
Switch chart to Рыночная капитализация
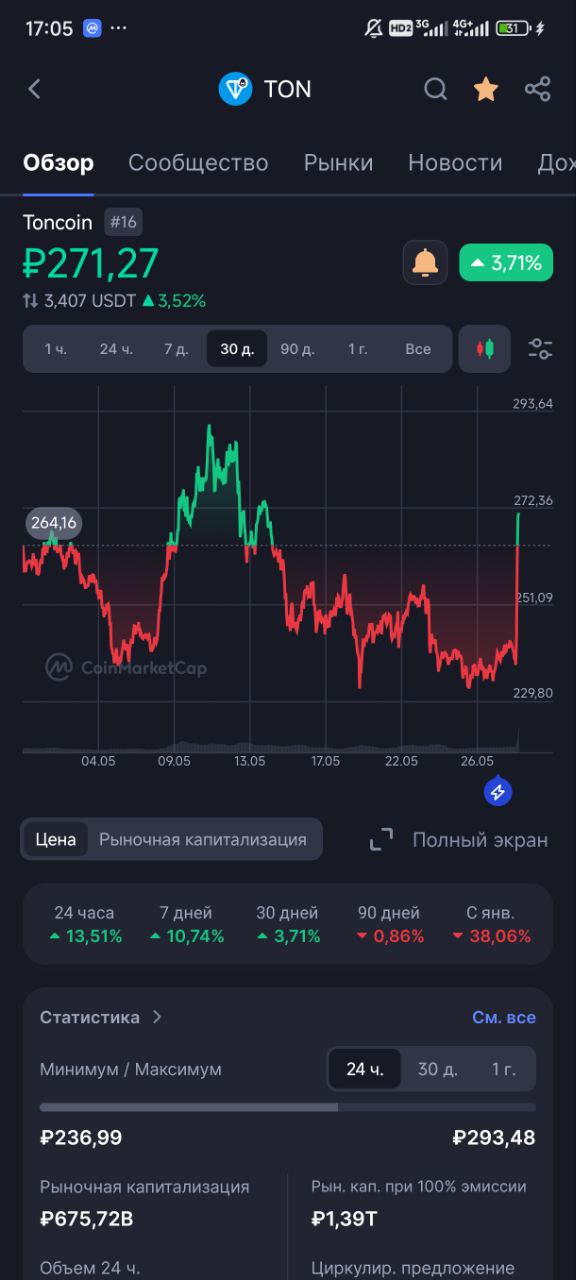203,840
